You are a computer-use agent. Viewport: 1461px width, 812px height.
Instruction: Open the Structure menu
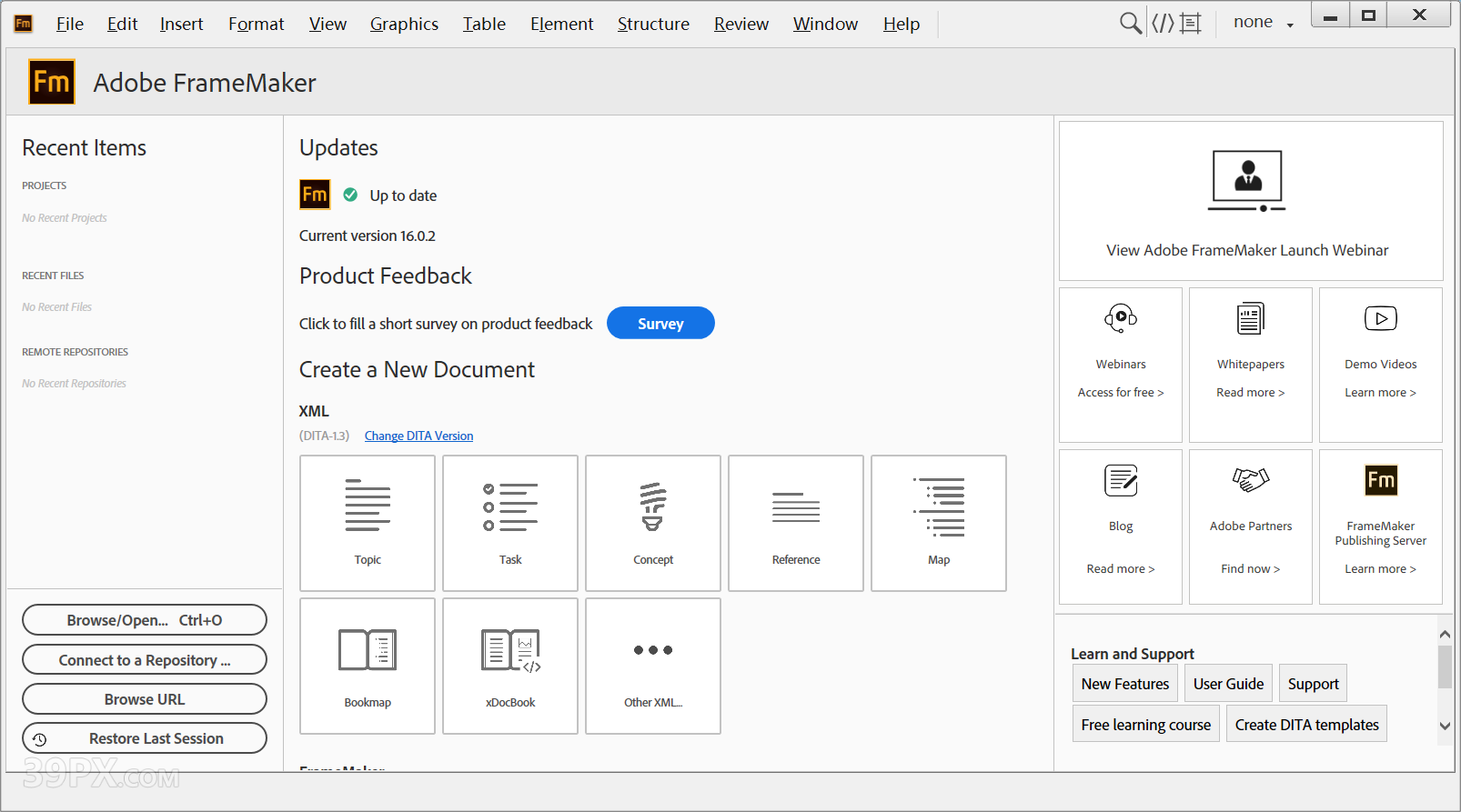(x=653, y=24)
